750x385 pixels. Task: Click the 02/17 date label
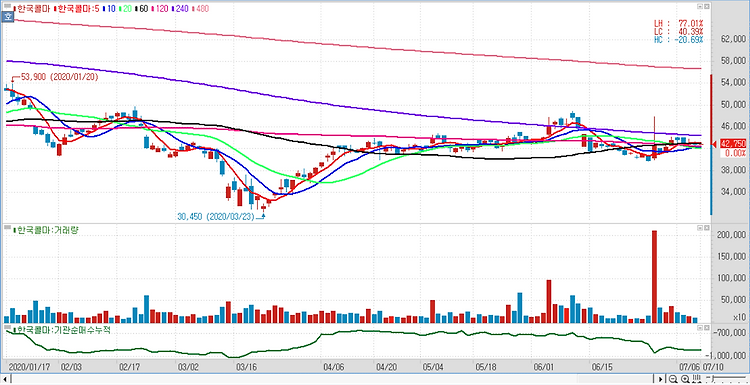(x=129, y=367)
